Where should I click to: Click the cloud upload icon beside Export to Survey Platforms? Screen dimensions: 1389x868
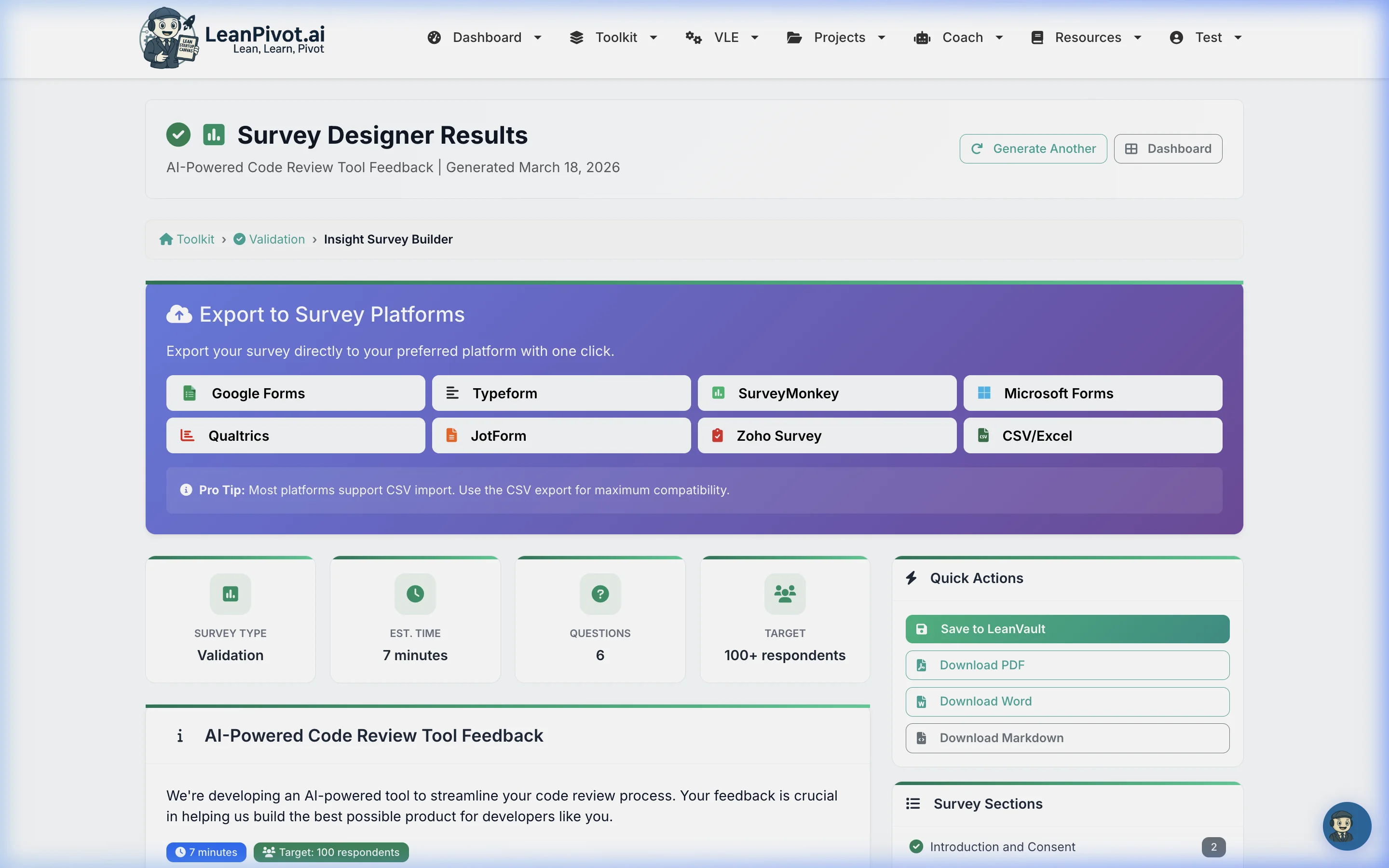pos(178,314)
